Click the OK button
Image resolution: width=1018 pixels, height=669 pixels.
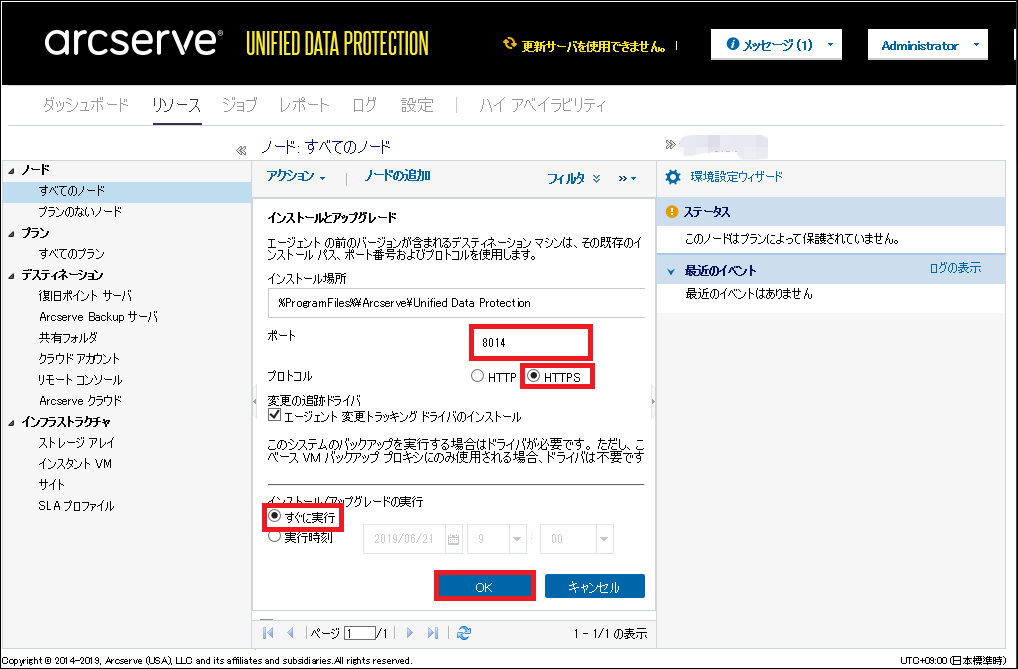click(x=484, y=587)
